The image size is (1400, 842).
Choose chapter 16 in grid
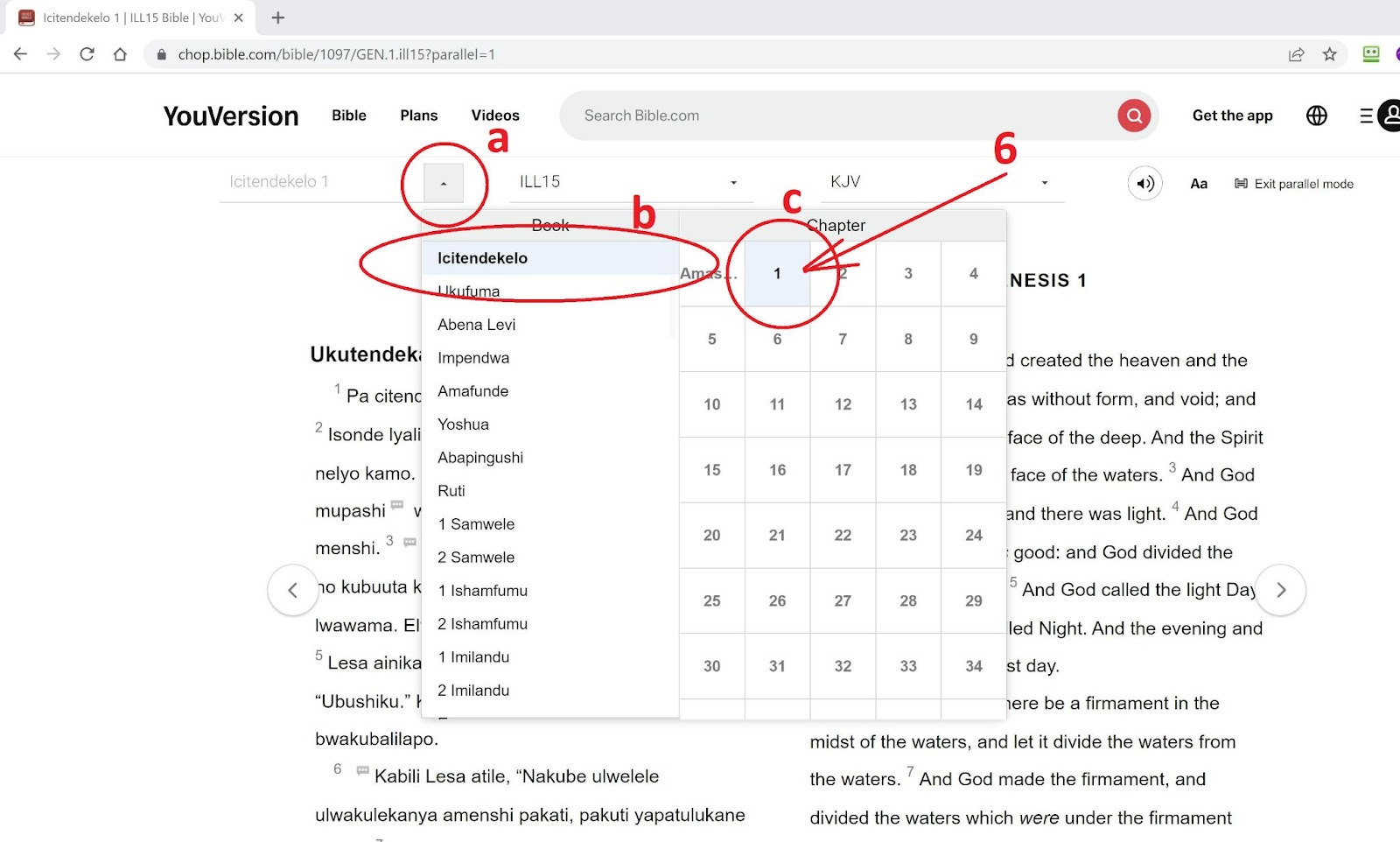point(777,470)
